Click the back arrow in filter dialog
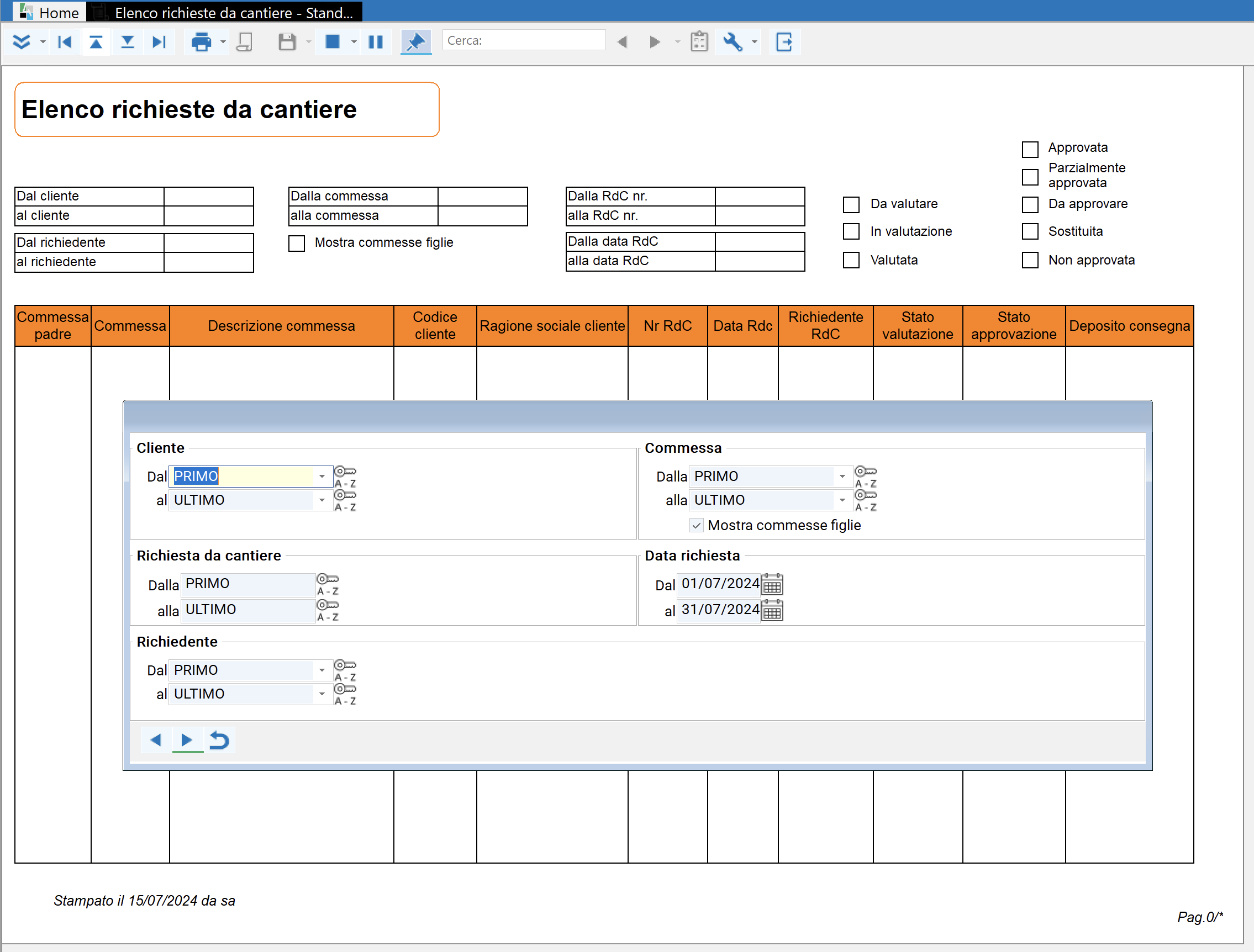The width and height of the screenshot is (1254, 952). [156, 740]
